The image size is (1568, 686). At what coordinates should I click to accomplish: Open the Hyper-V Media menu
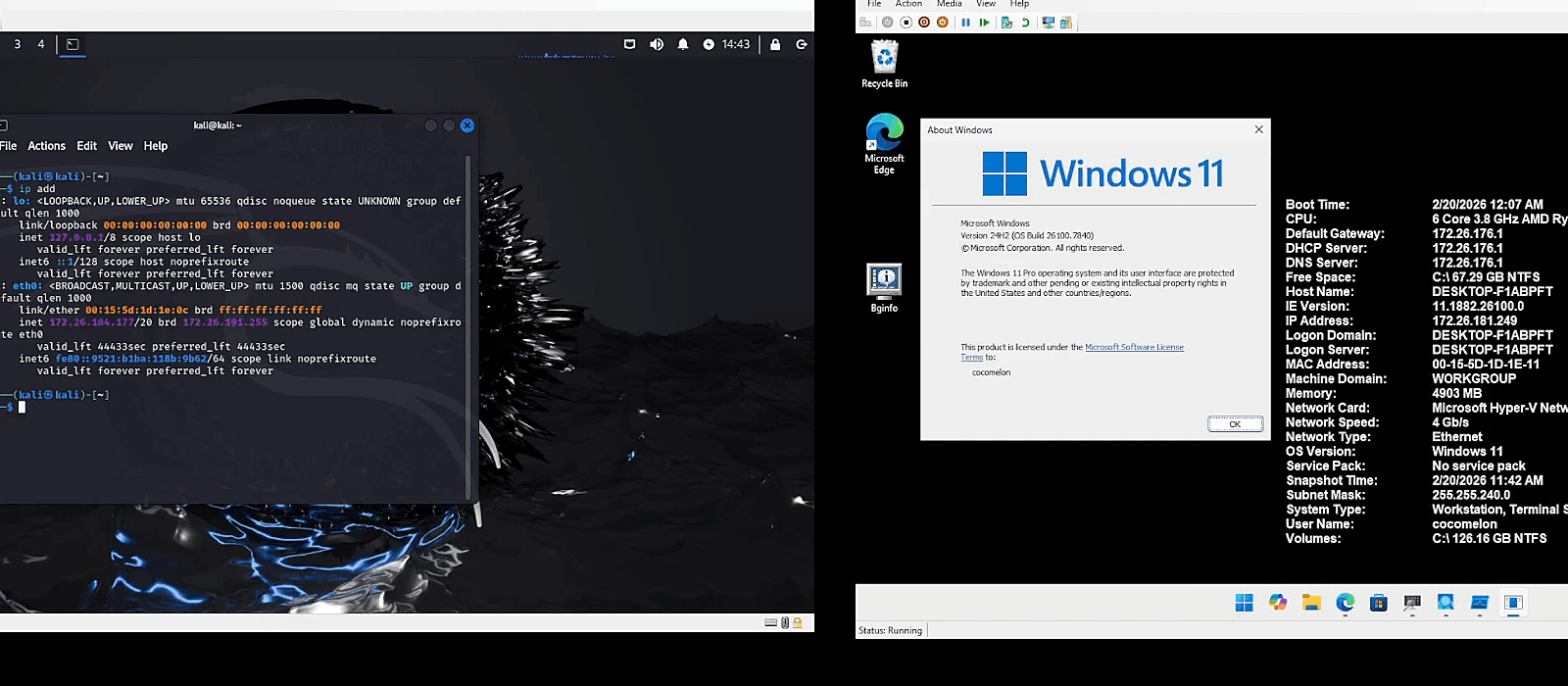(949, 4)
